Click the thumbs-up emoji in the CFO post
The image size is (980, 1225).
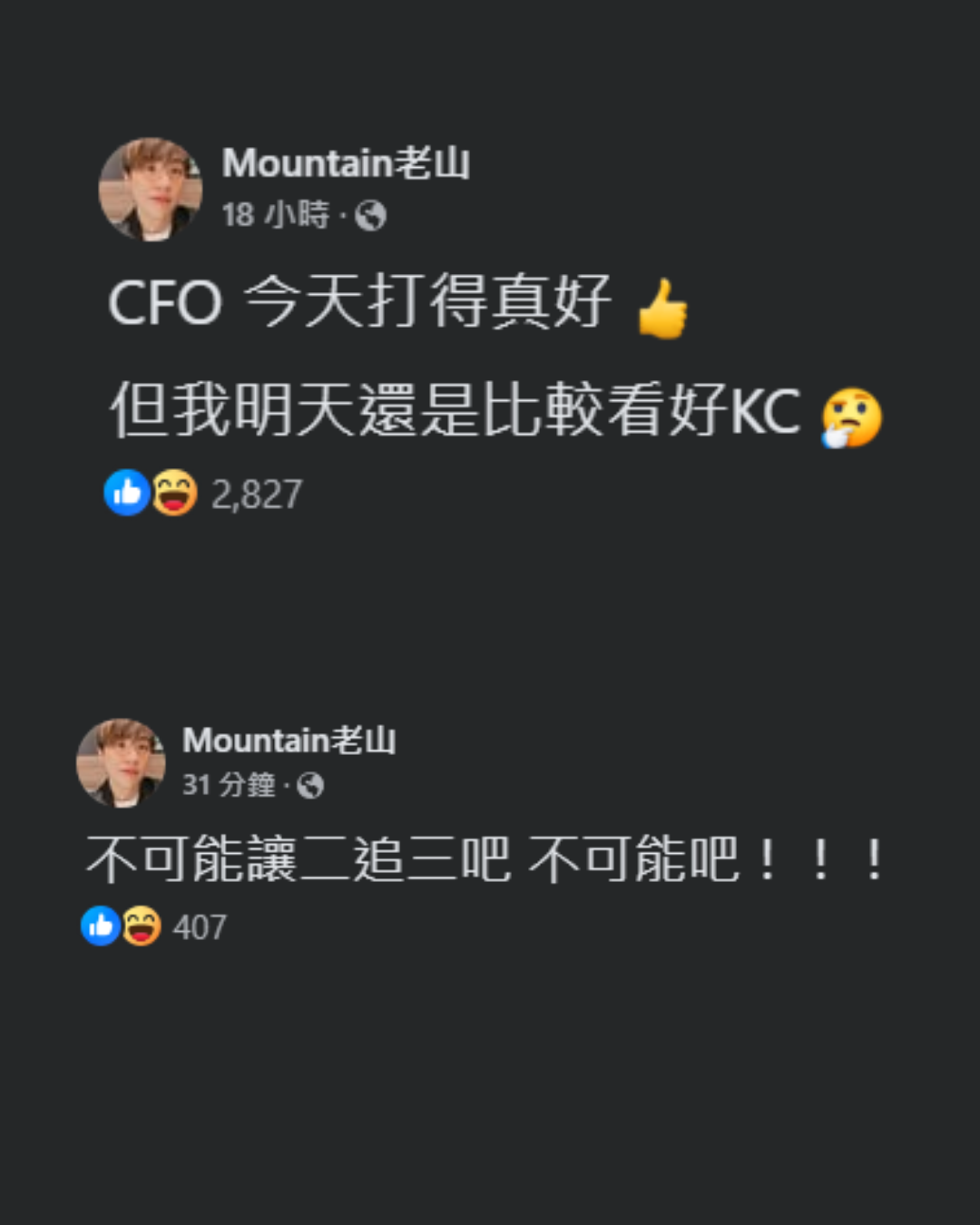pos(662,308)
